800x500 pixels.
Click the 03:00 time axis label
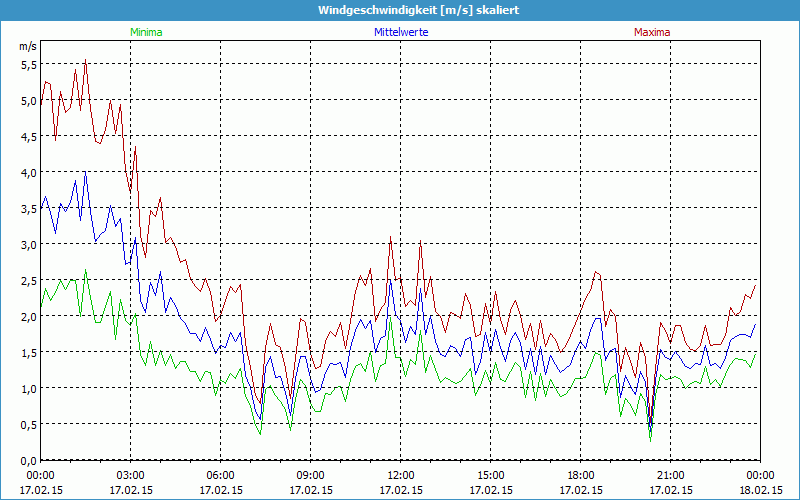(131, 475)
